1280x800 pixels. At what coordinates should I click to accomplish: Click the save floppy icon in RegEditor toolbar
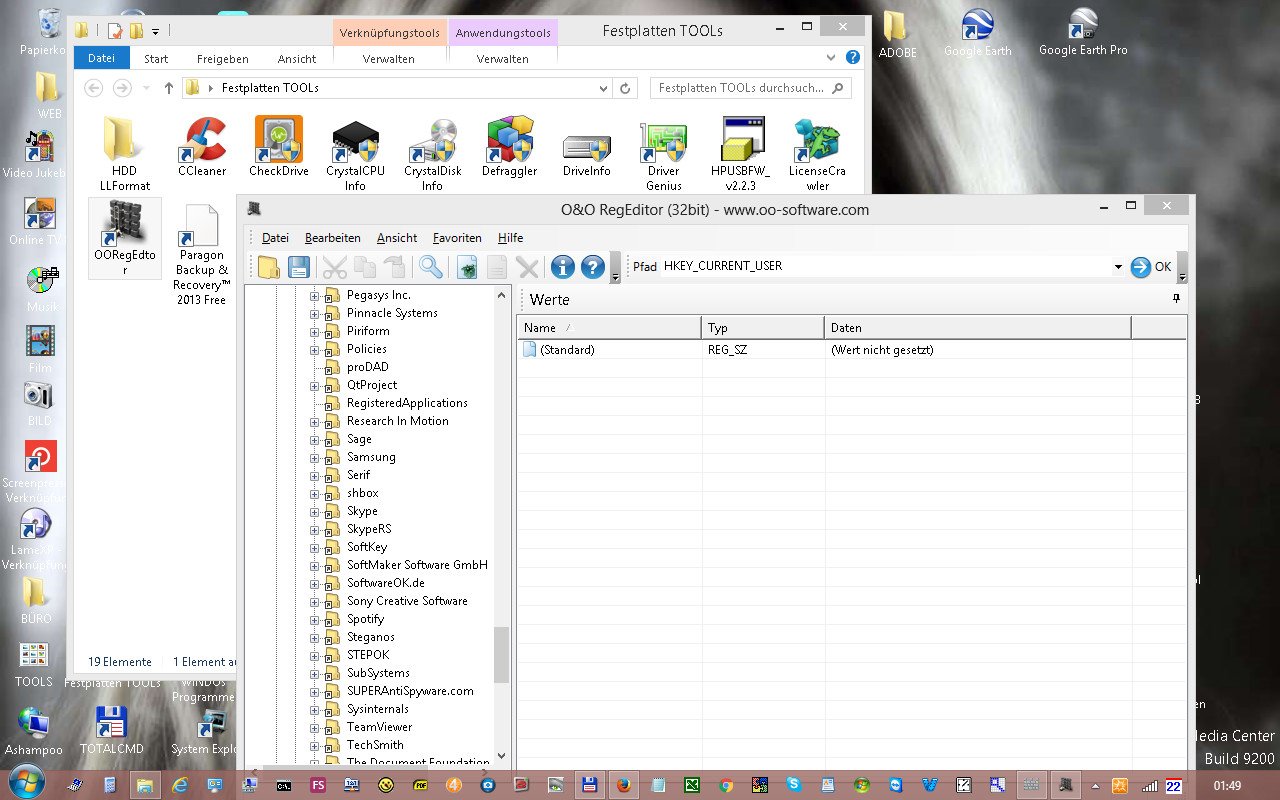click(x=298, y=267)
